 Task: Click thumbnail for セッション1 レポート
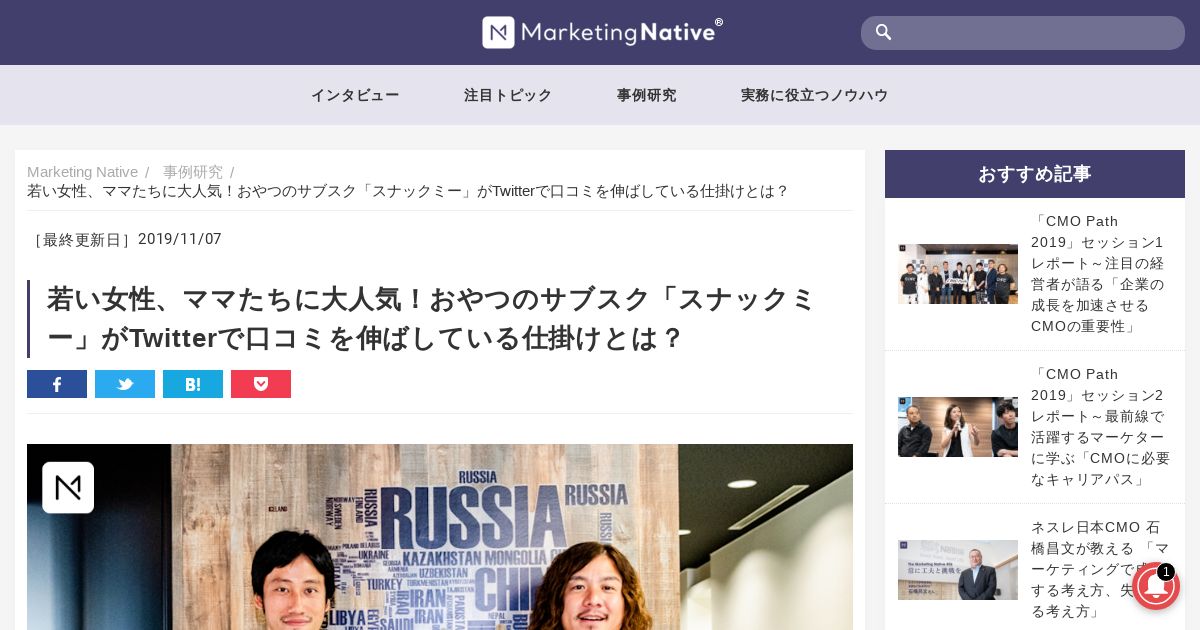coord(958,274)
